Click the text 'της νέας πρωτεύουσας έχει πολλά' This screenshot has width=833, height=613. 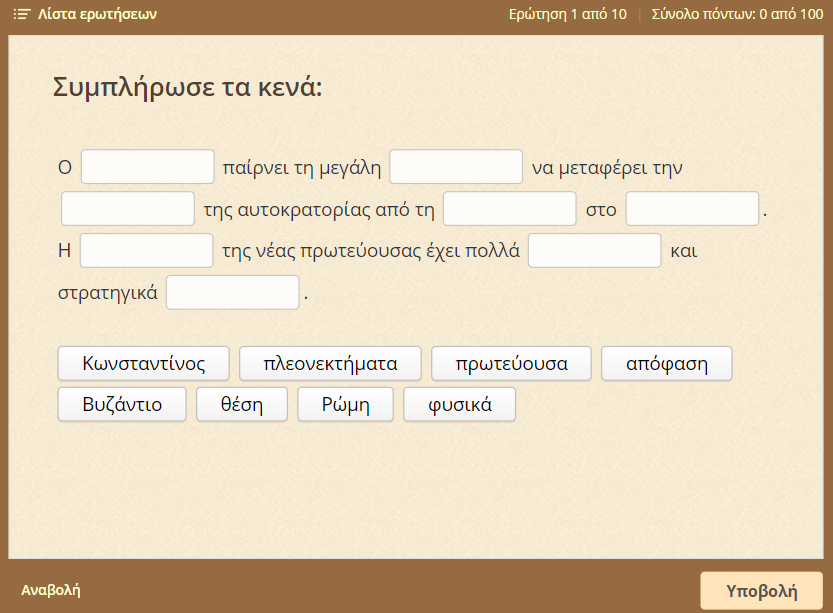coord(371,251)
